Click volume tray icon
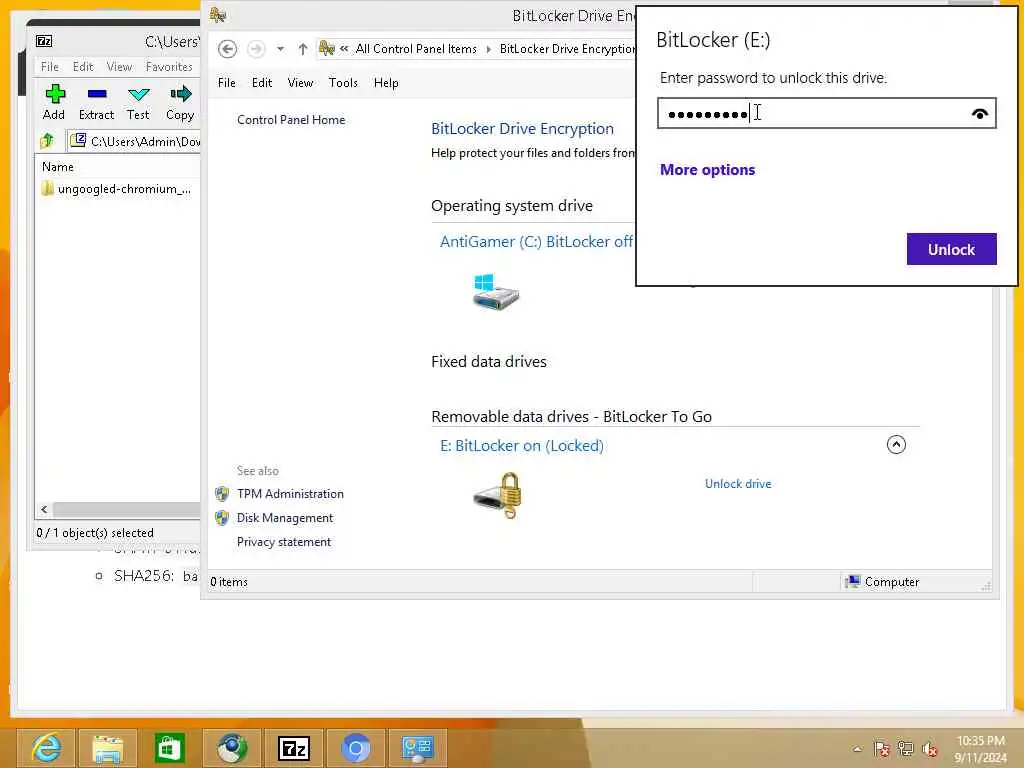Screen dimensions: 1024x768 coord(930,748)
